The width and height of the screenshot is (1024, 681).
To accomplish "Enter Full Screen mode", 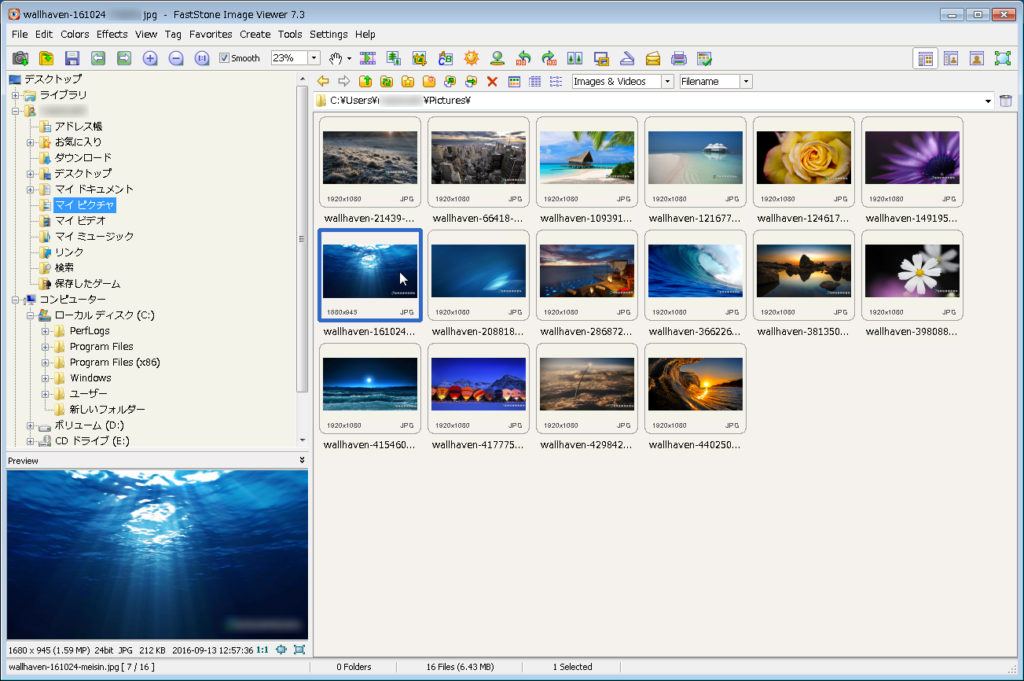I will 1002,59.
